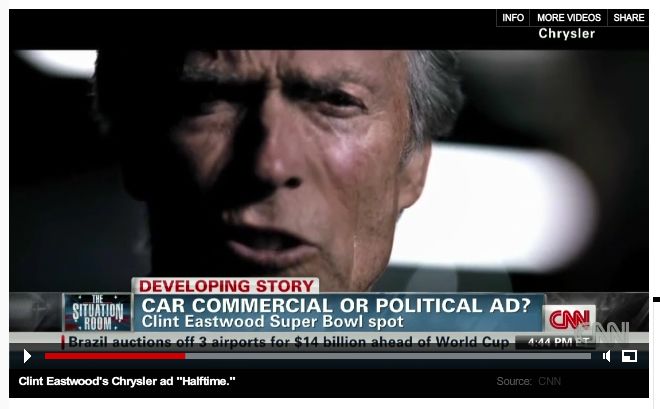Screen dimensions: 660x409
Task: Mute audio using the speaker icon
Action: coord(607,356)
